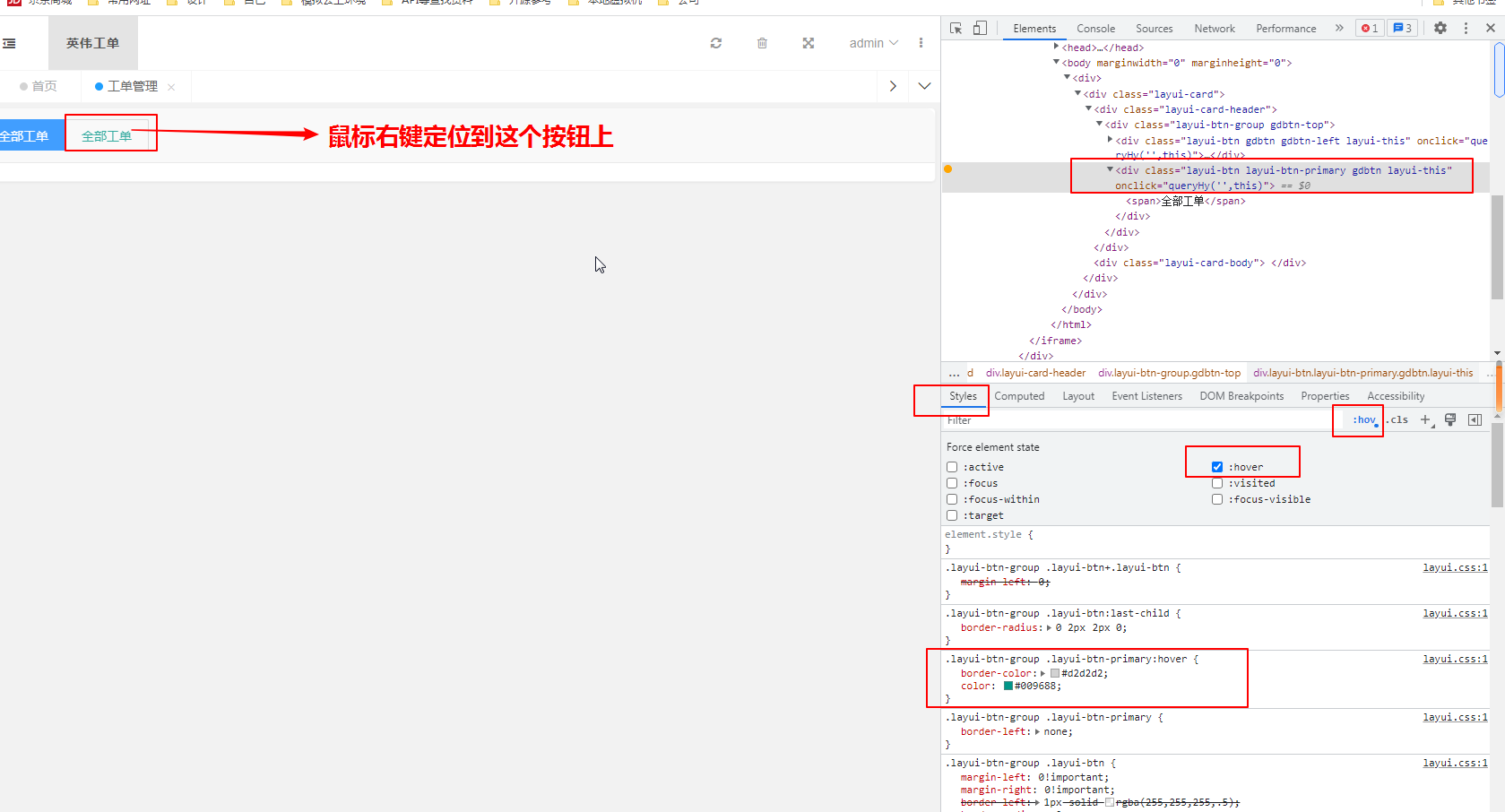Open DevTools settings gear

click(x=1440, y=28)
